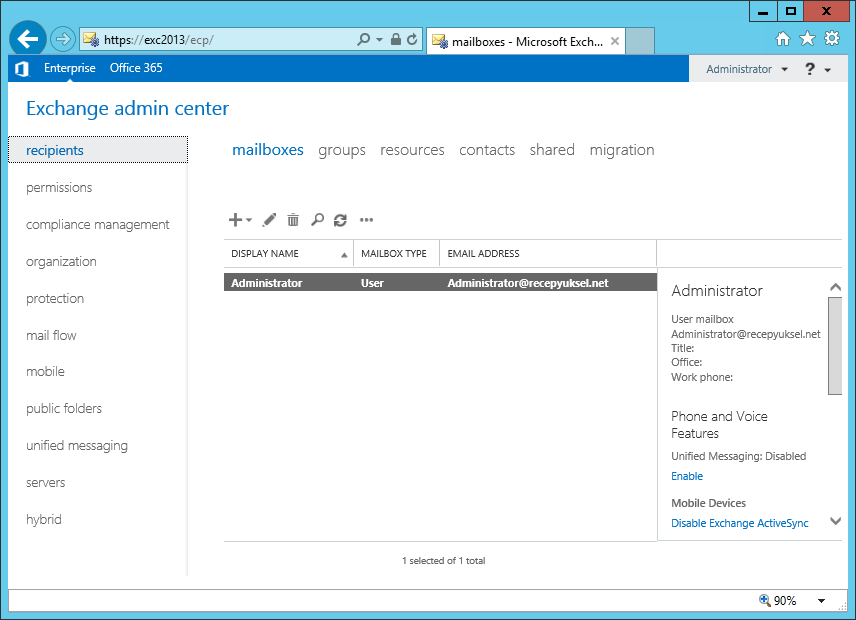This screenshot has height=620, width=856.
Task: Click the zoom level magnifier icon
Action: coord(765,600)
